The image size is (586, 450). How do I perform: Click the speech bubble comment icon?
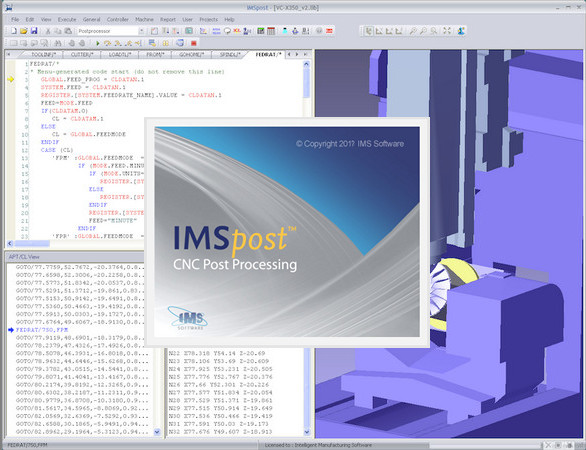click(227, 31)
